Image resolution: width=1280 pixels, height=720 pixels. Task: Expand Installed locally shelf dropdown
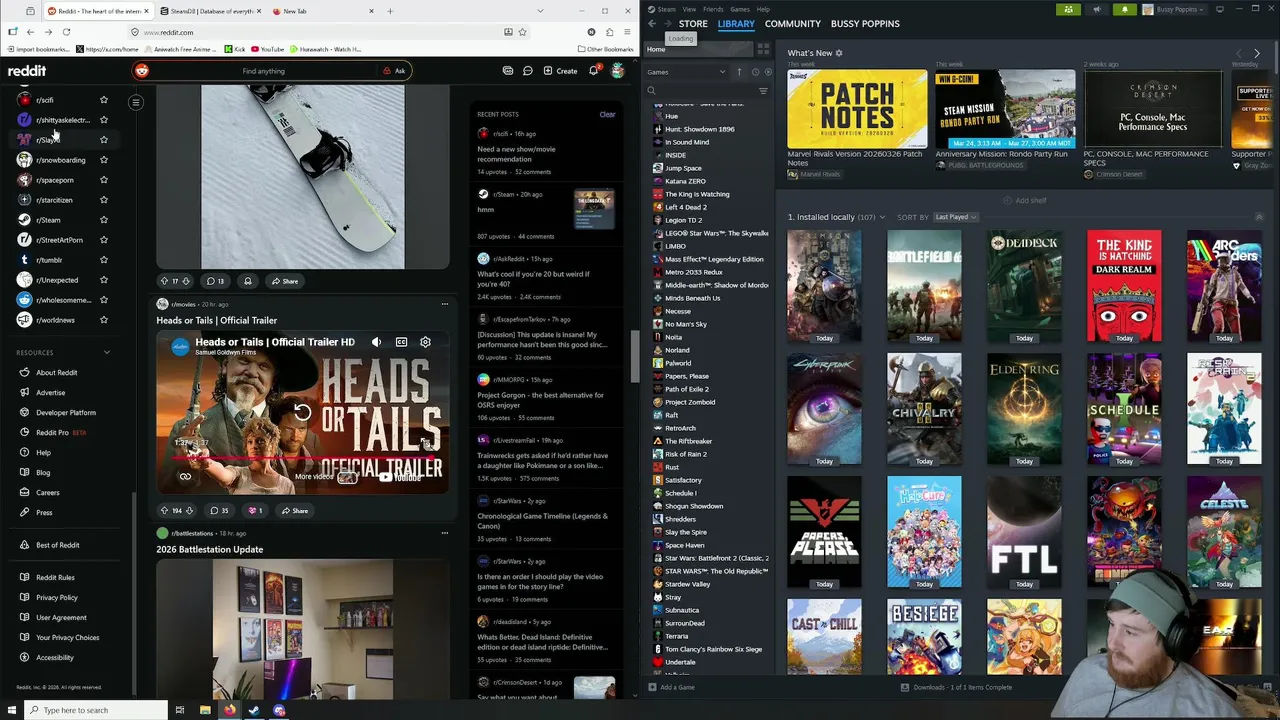pos(881,217)
